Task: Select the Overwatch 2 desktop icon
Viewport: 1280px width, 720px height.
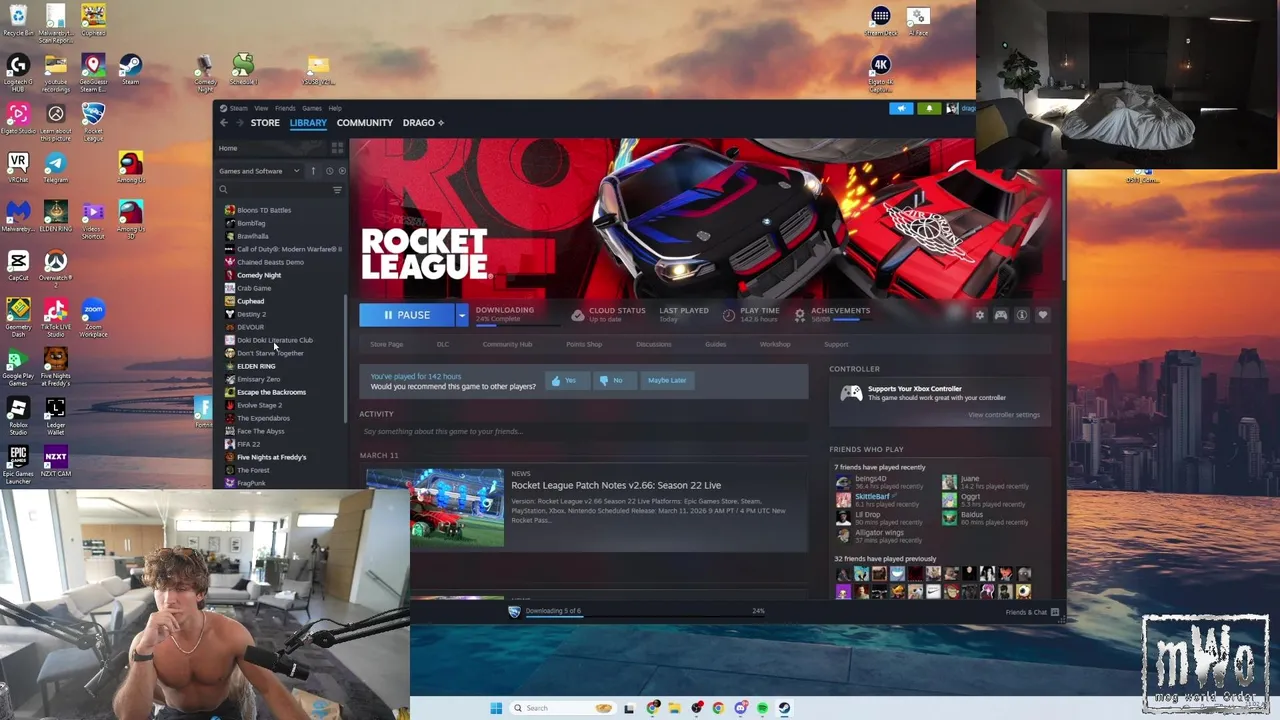Action: click(55, 267)
